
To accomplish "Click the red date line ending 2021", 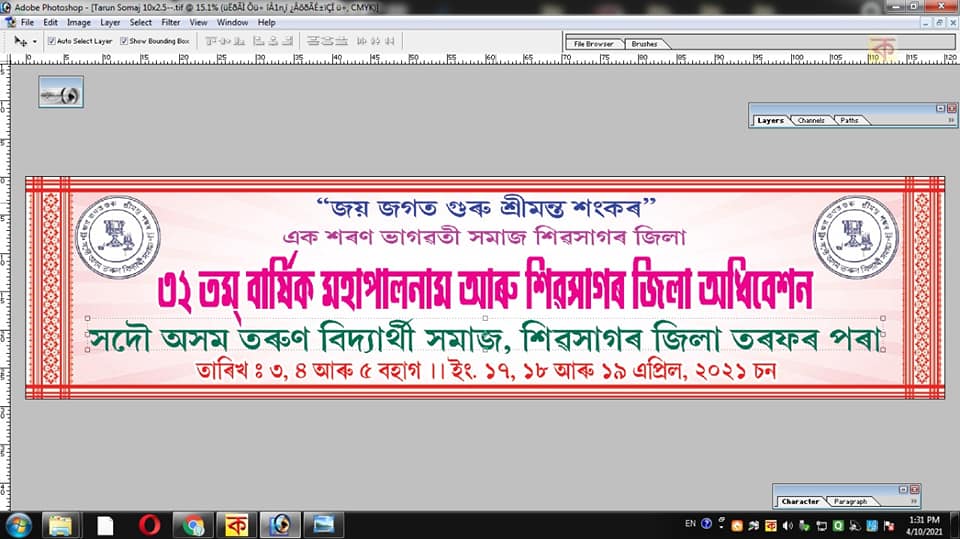I will point(486,371).
